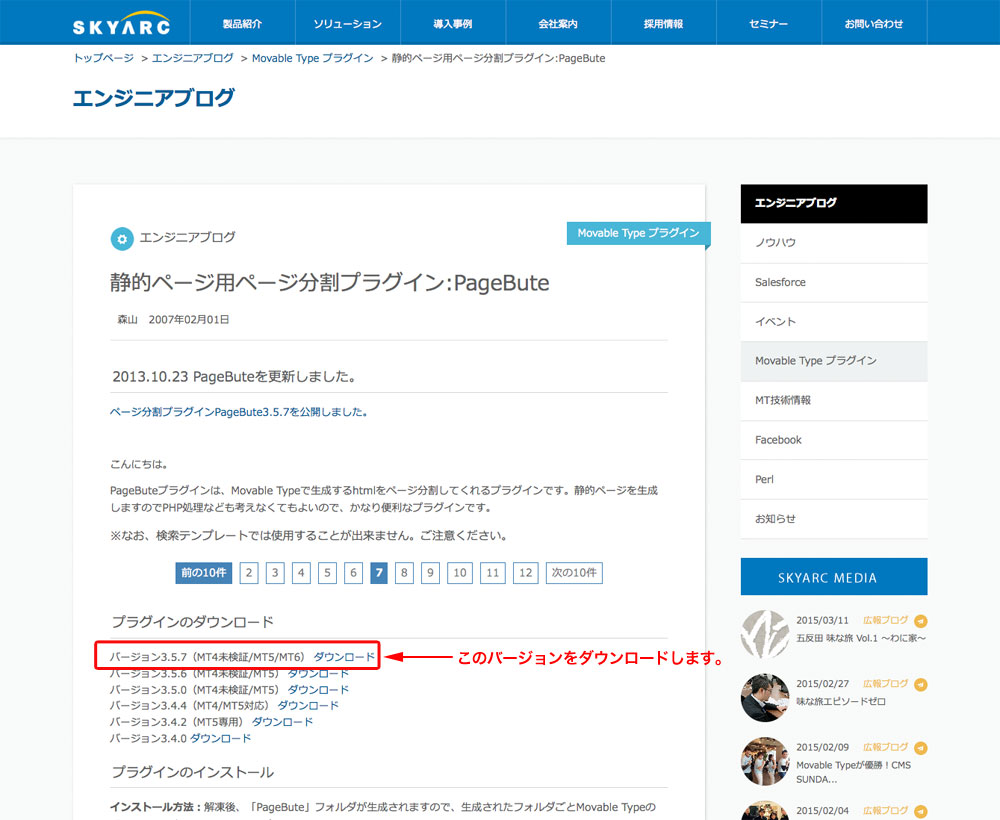Go to next 10 pages (次の10件)
The height and width of the screenshot is (820, 1000).
pos(574,573)
